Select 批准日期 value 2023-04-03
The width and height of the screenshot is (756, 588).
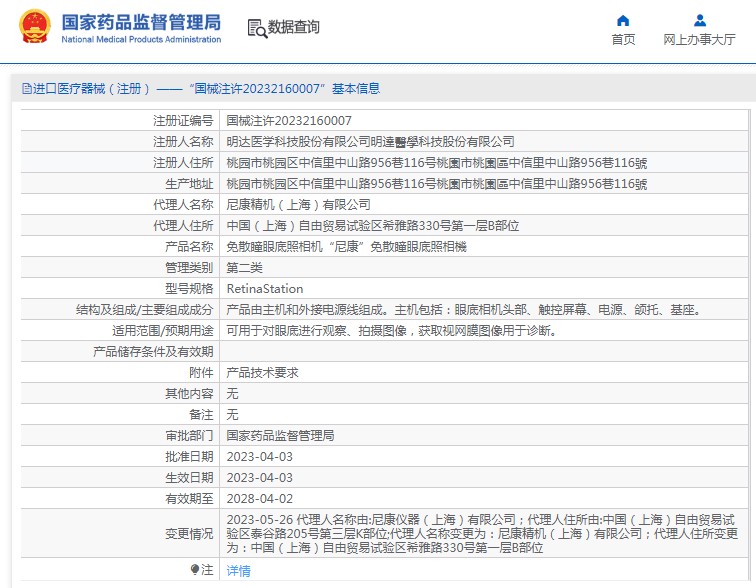259,457
